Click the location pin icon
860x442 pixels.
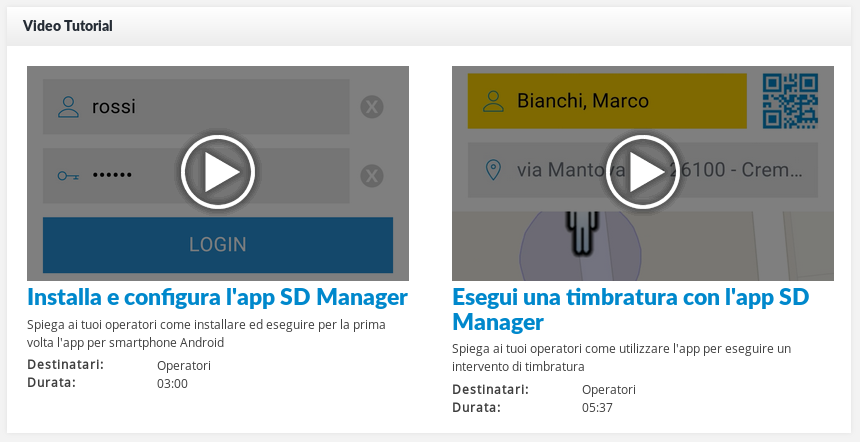coord(492,170)
